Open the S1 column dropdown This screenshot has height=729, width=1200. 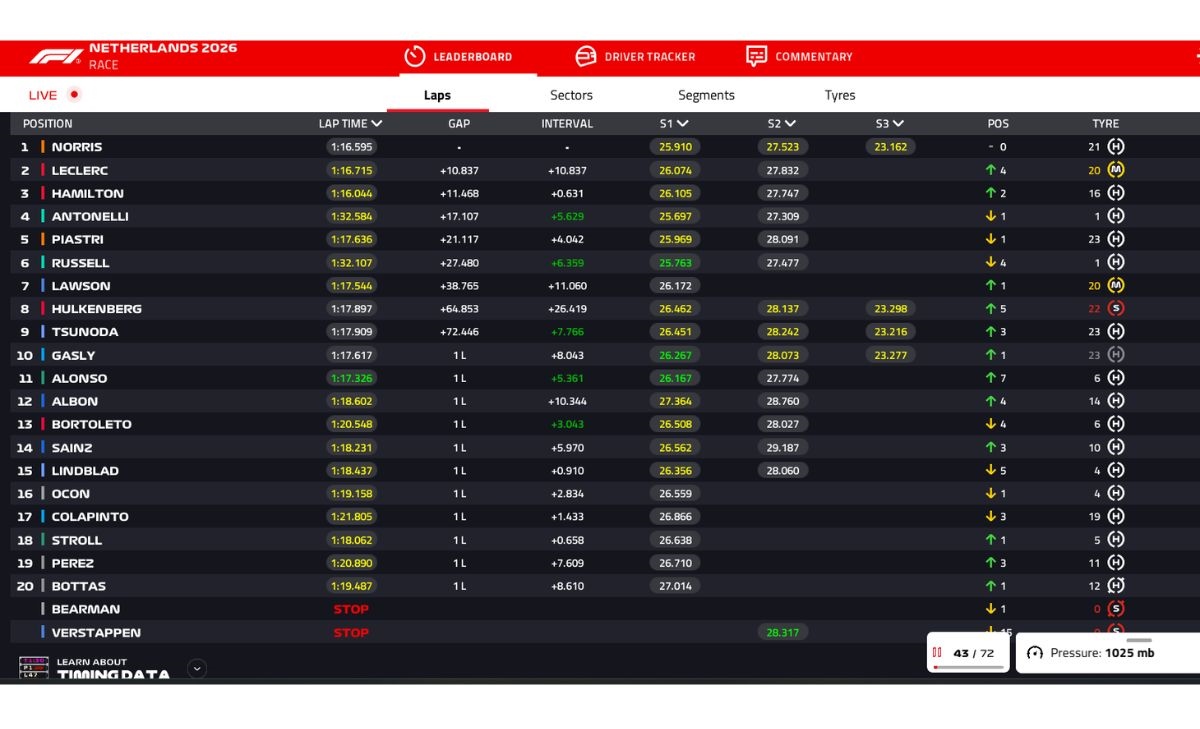pos(682,124)
